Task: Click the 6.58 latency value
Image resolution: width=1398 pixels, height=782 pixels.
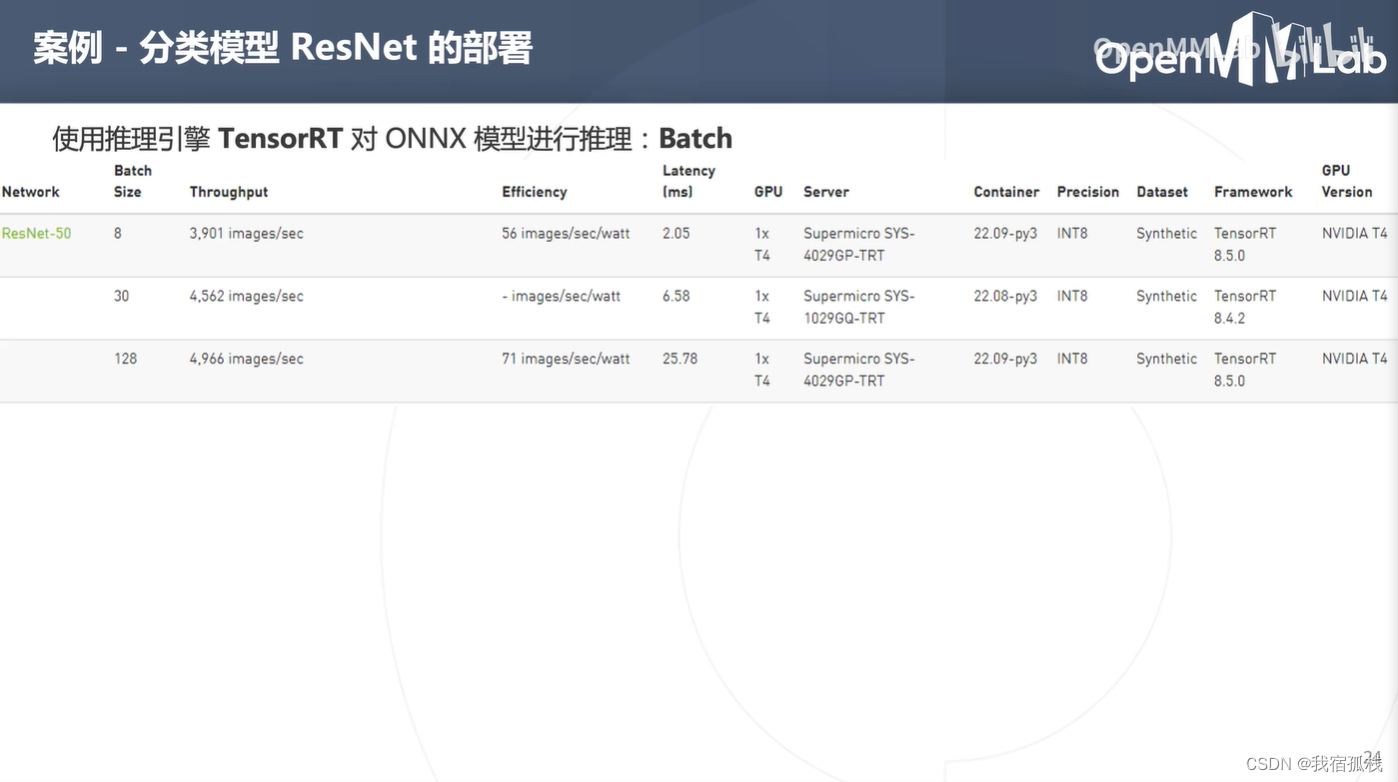Action: tap(676, 297)
